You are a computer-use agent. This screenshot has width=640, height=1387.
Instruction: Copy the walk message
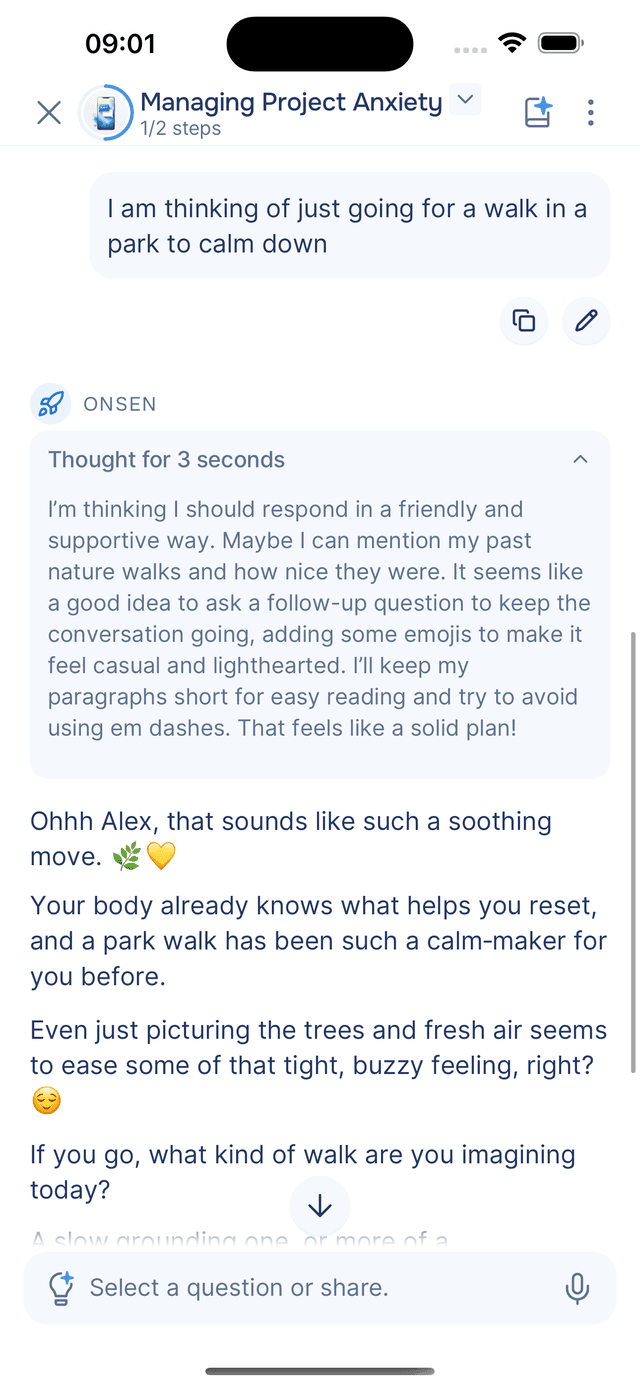[x=523, y=321]
